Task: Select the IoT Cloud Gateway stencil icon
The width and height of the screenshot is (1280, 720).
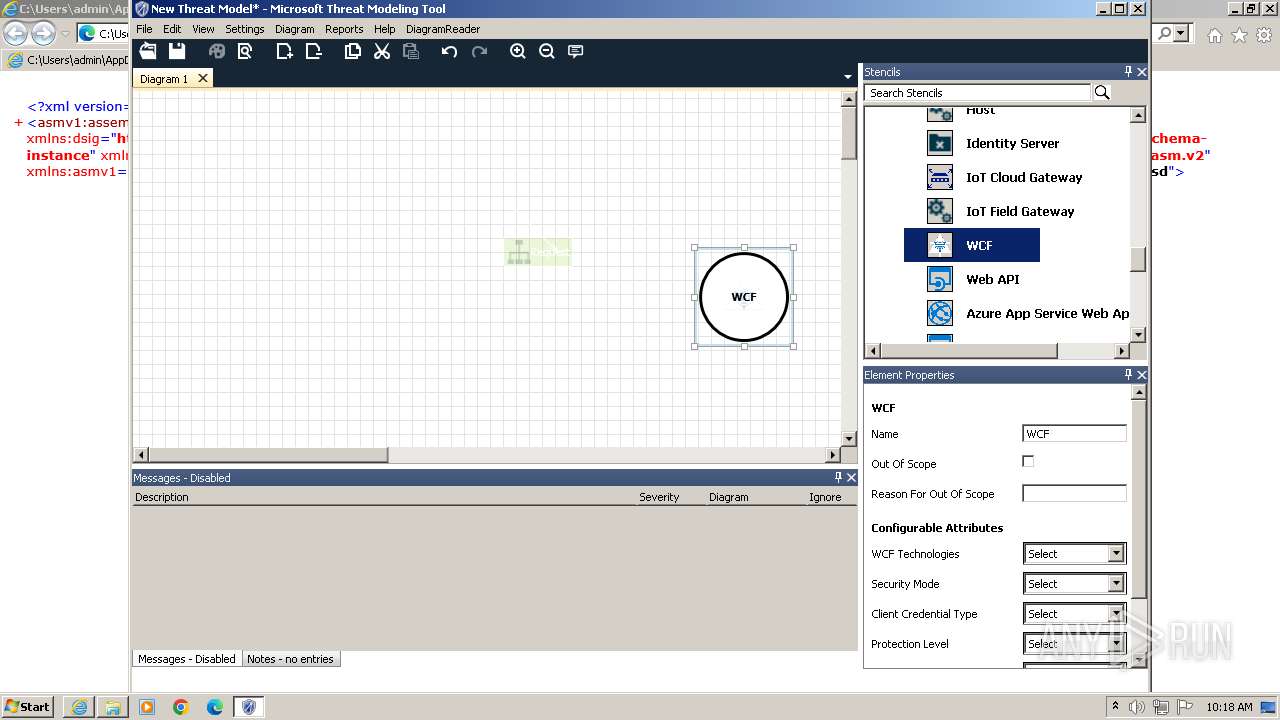Action: (x=940, y=177)
